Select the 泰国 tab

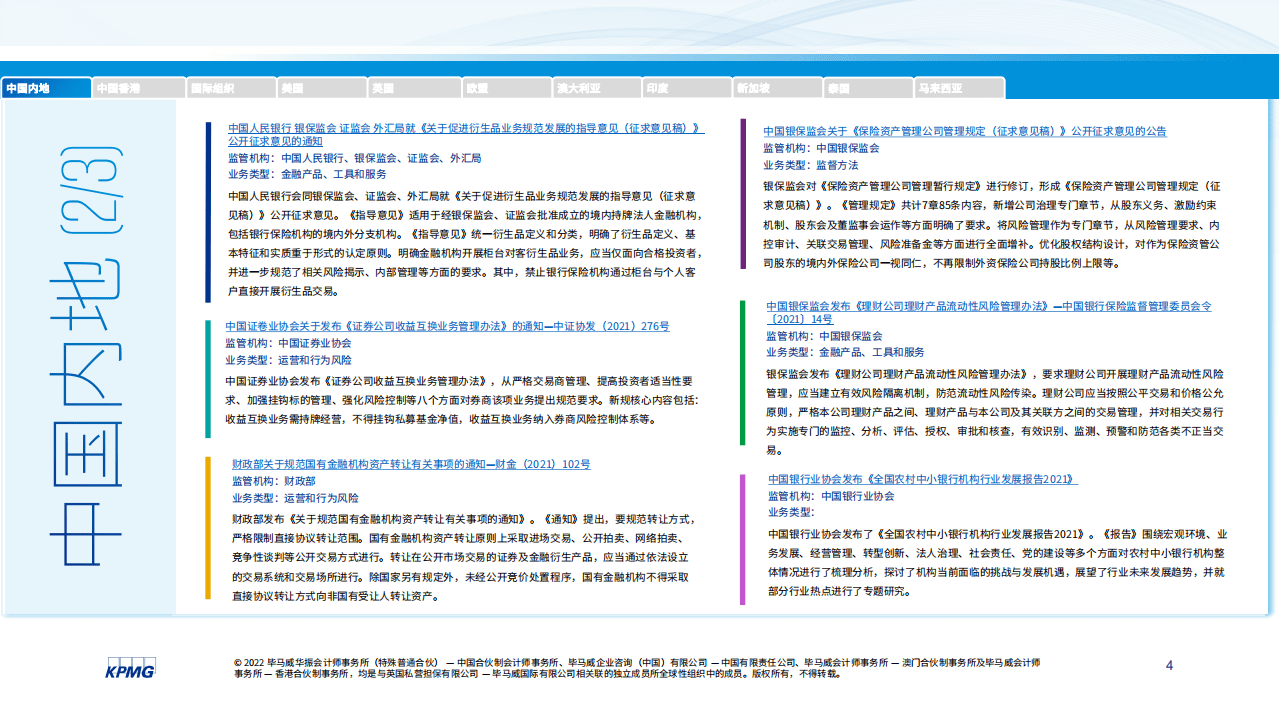866,87
